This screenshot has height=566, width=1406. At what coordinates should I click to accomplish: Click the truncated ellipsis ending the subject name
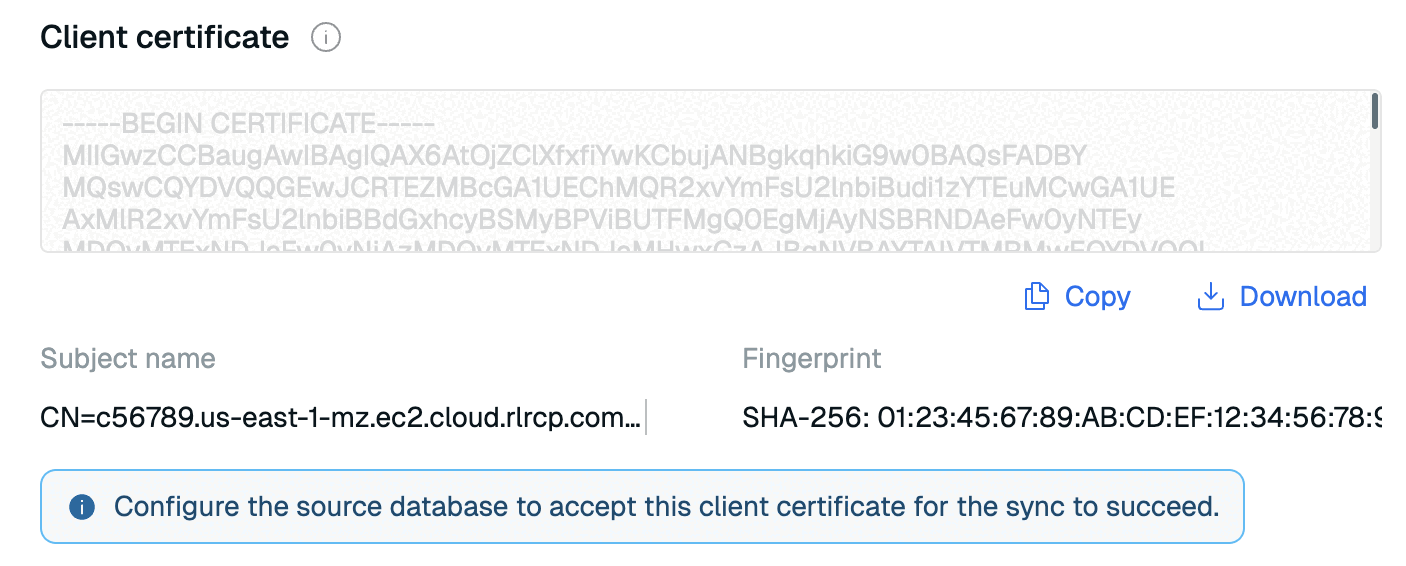coord(632,420)
